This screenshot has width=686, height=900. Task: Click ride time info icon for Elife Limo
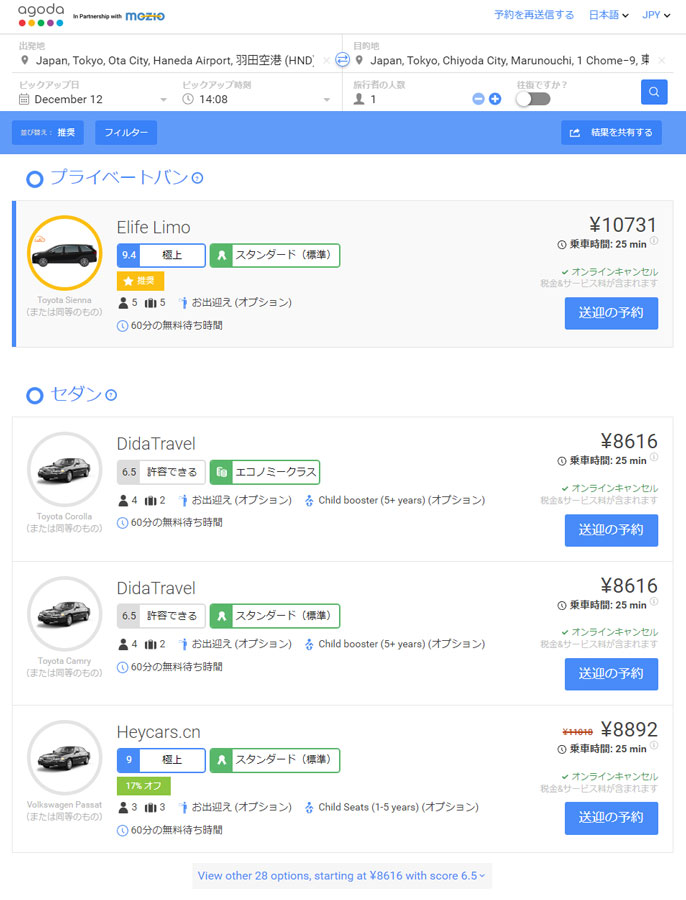(x=654, y=241)
